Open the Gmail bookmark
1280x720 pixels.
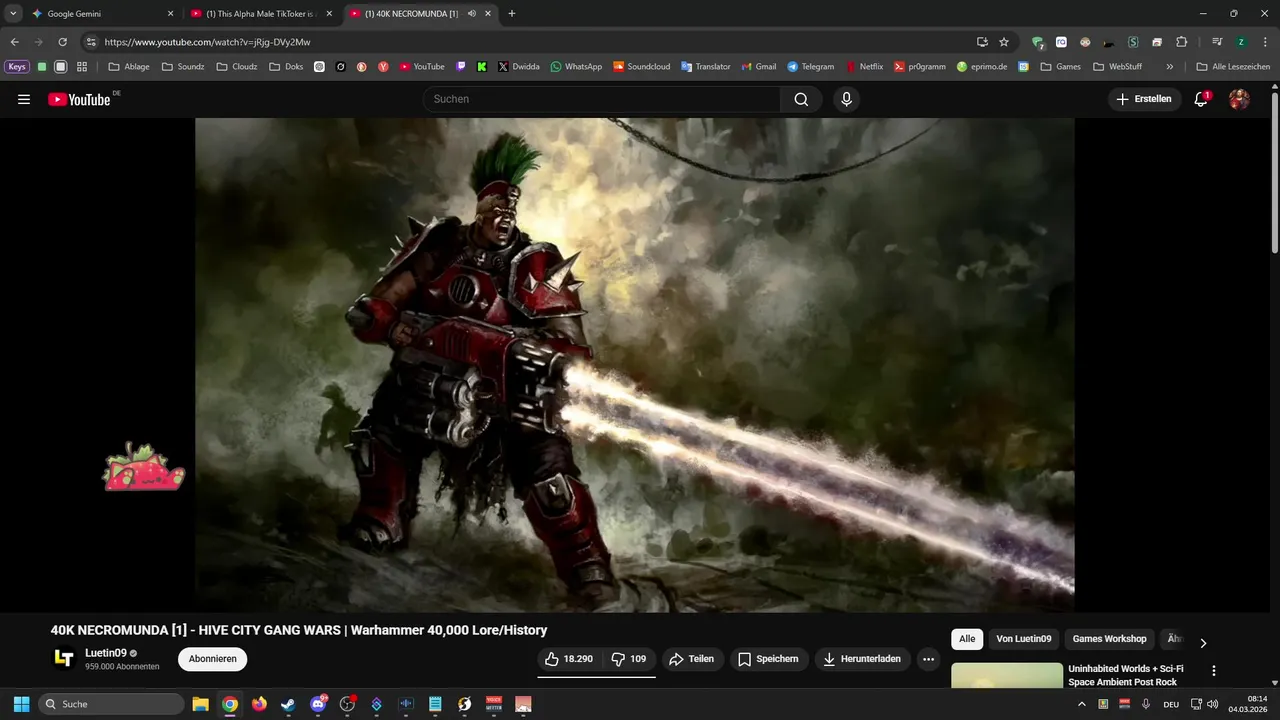758,67
